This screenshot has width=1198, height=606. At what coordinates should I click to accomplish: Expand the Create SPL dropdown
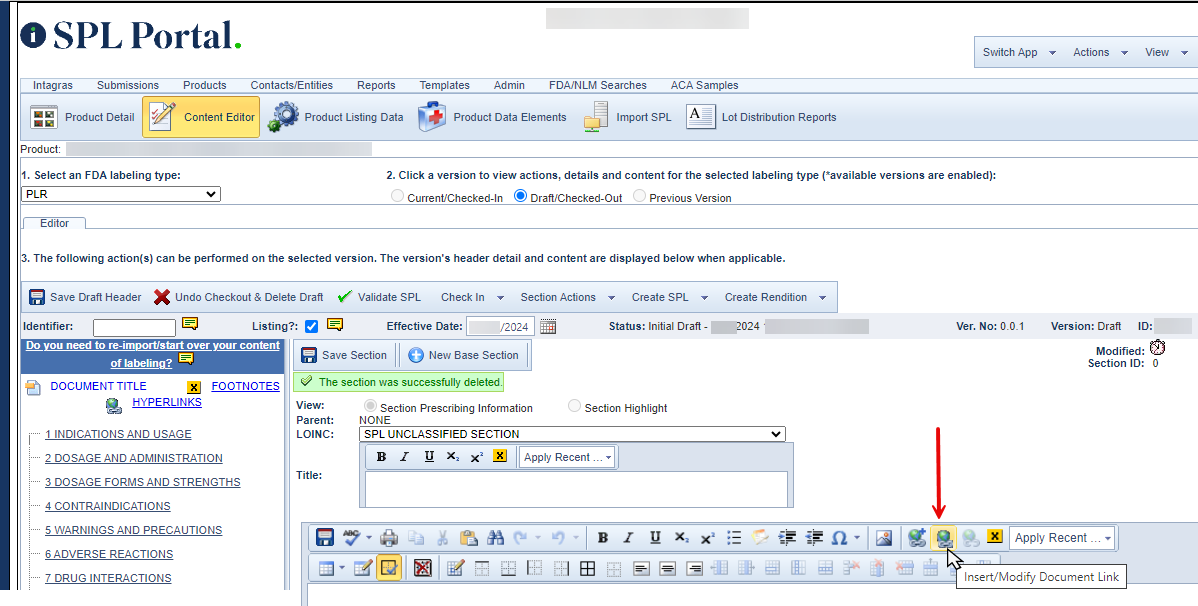click(704, 298)
